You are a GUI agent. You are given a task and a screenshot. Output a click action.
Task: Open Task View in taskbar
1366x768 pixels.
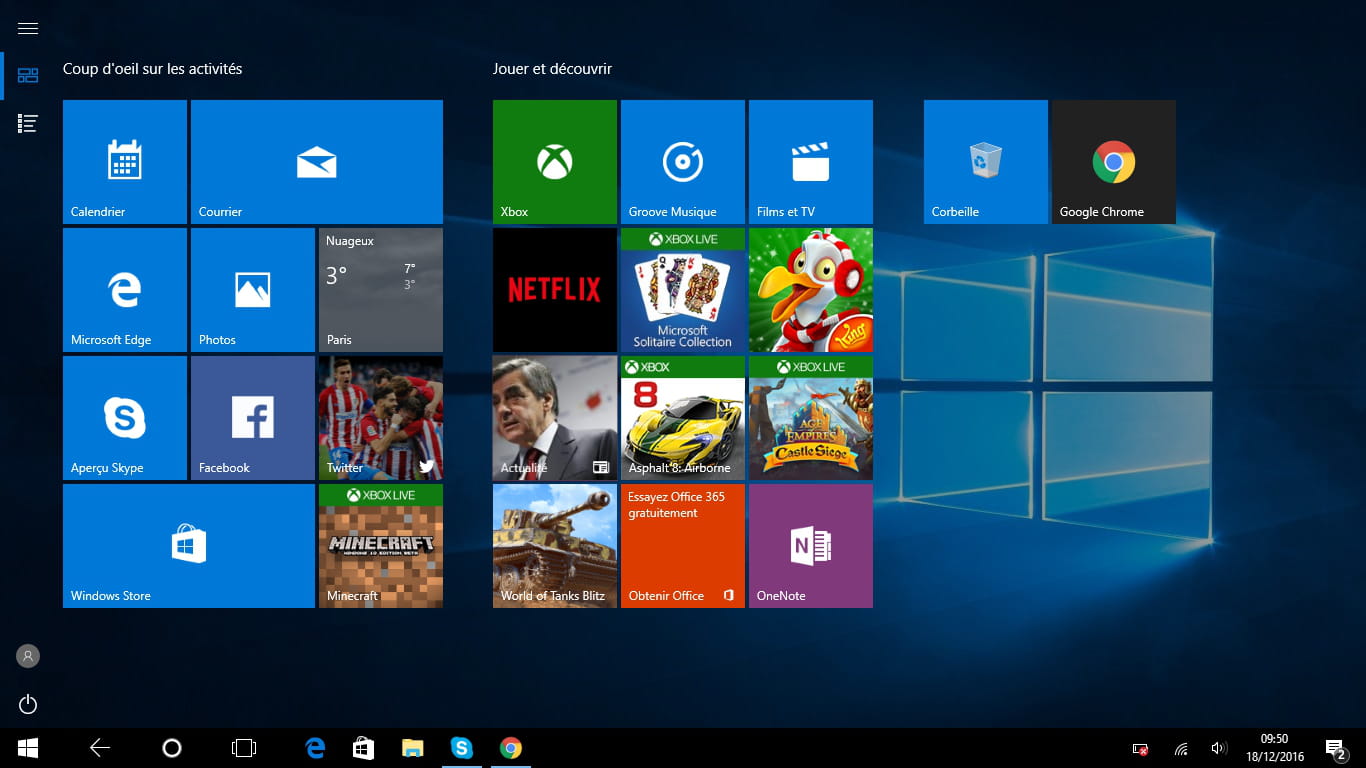[x=243, y=748]
